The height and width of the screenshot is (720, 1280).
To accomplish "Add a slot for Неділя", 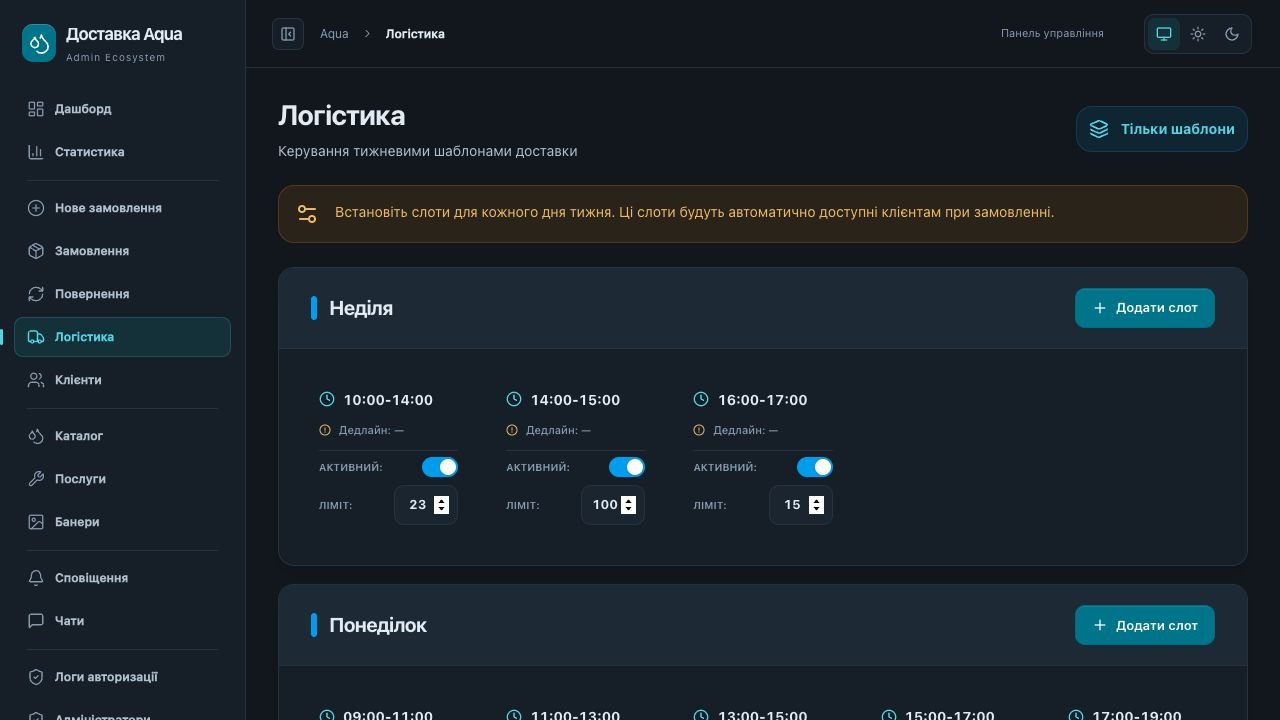I will [1145, 308].
